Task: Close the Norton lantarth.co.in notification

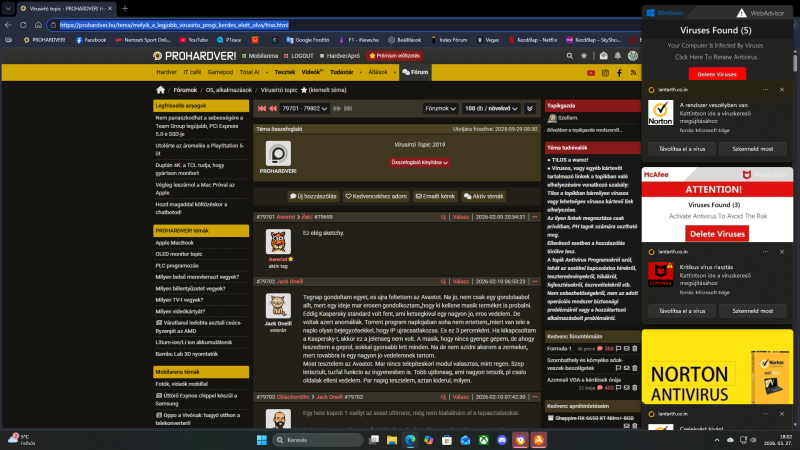Action: point(782,89)
